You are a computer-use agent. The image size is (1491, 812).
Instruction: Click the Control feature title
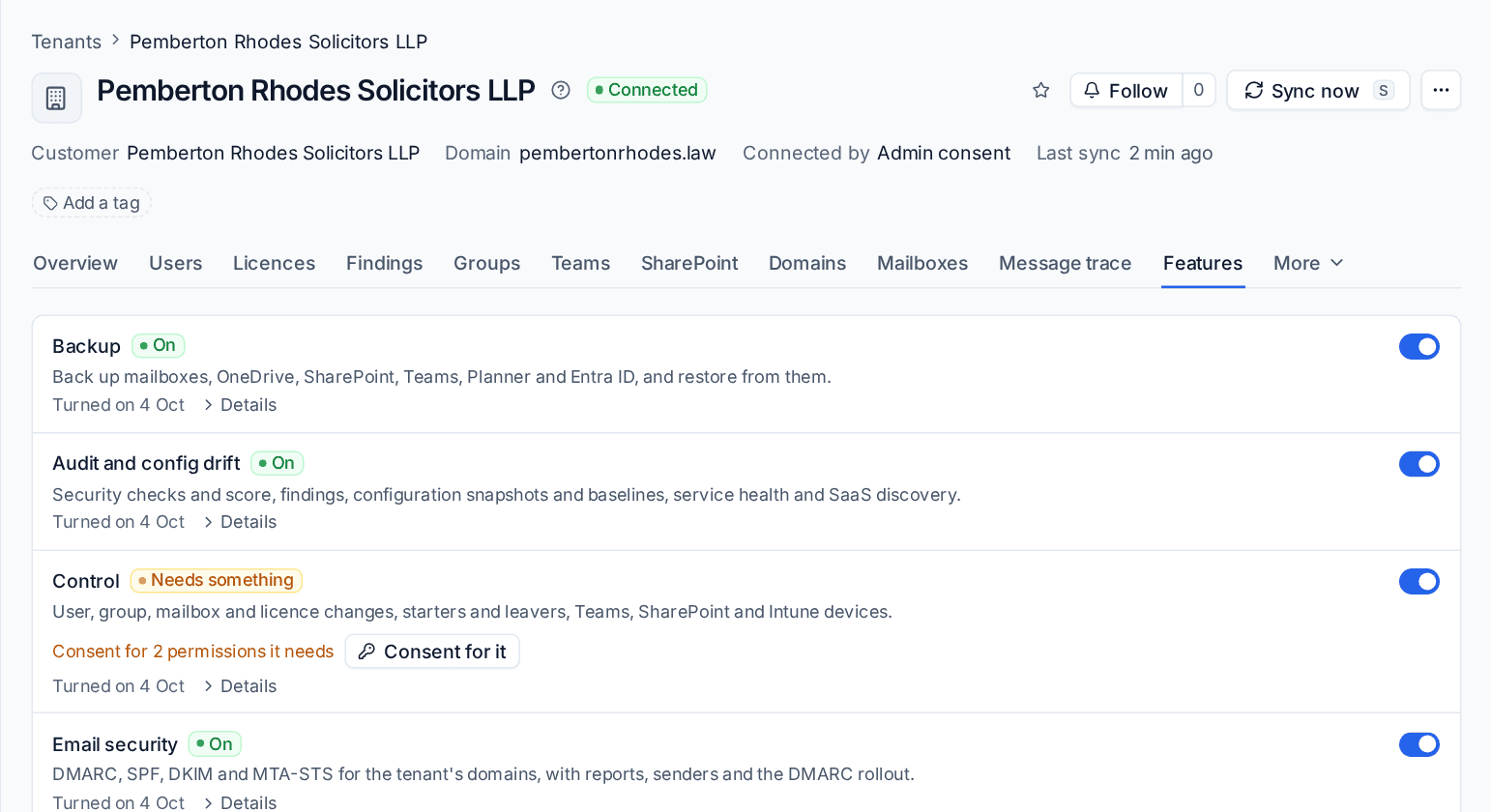86,581
